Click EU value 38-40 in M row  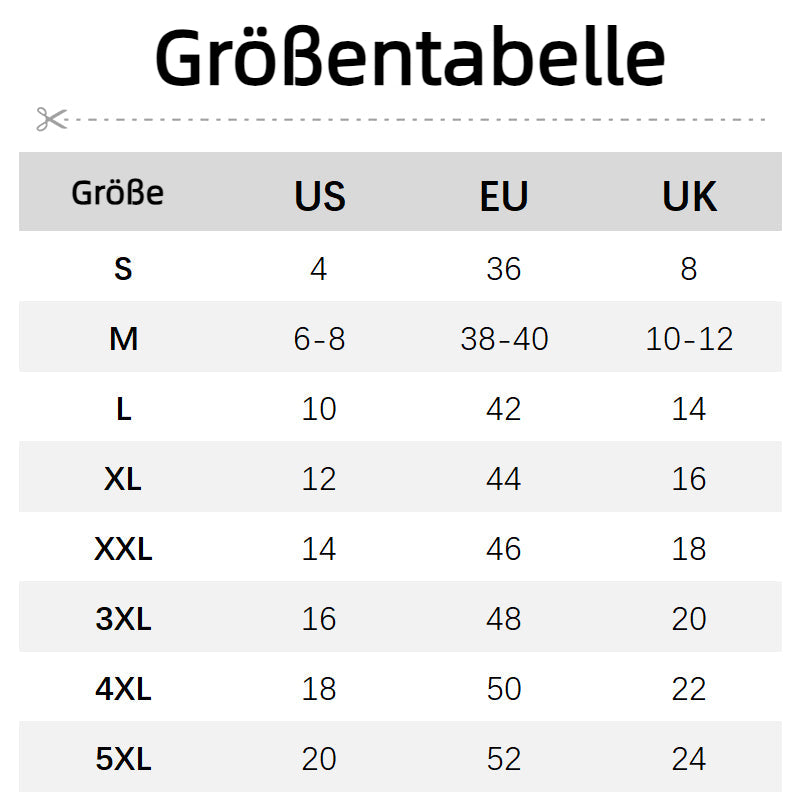click(504, 339)
